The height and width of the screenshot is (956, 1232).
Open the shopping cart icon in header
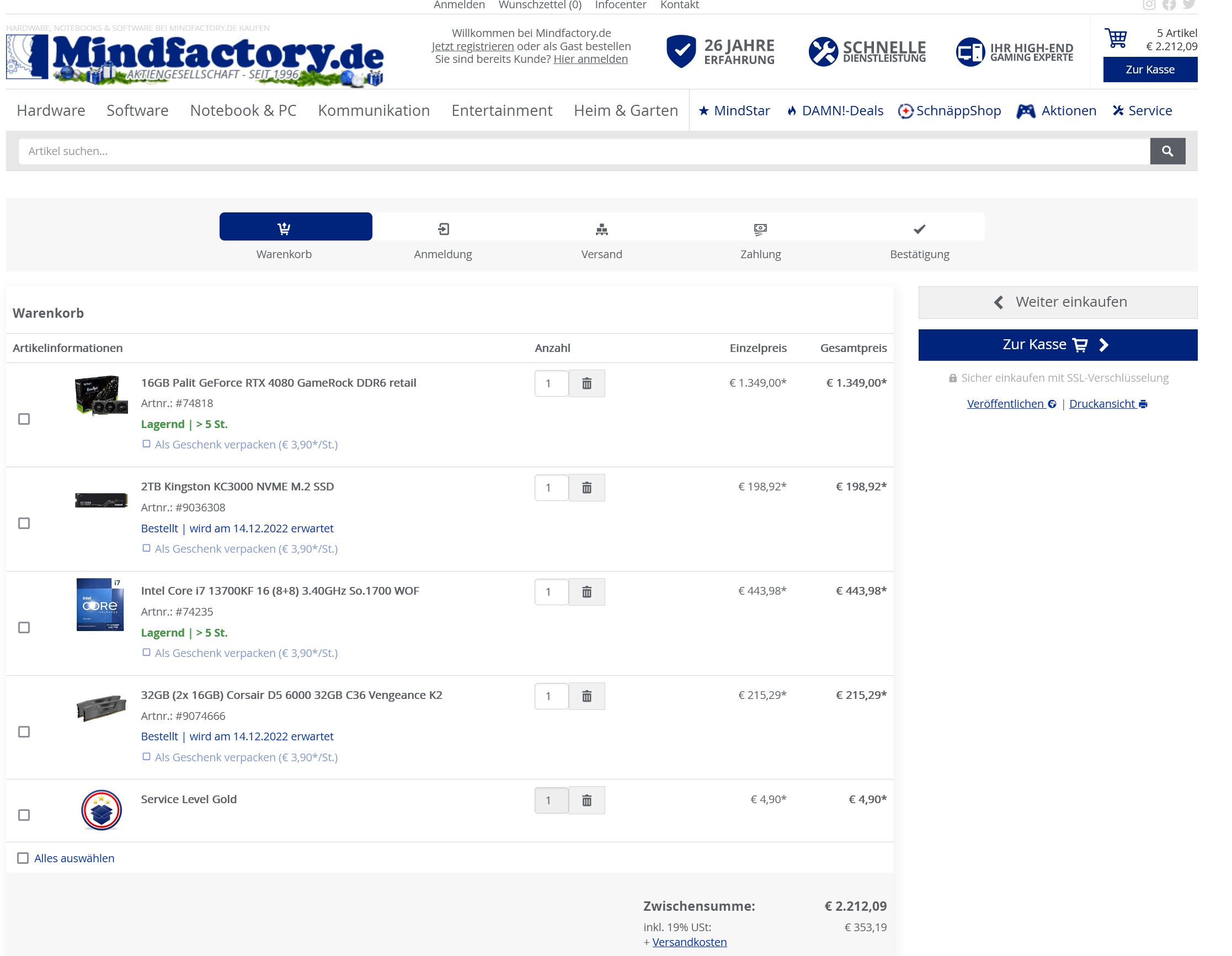1115,39
